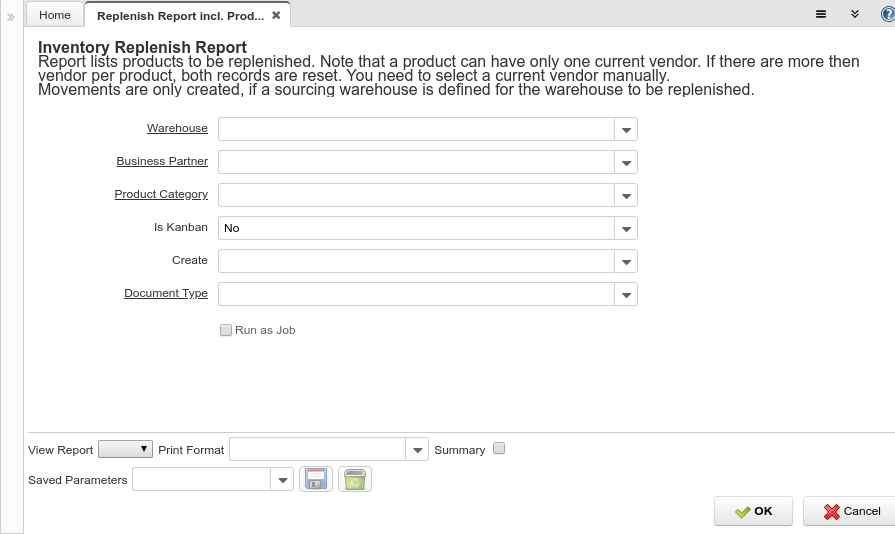
Task: Click the delete saved parameters trash icon
Action: tap(354, 480)
